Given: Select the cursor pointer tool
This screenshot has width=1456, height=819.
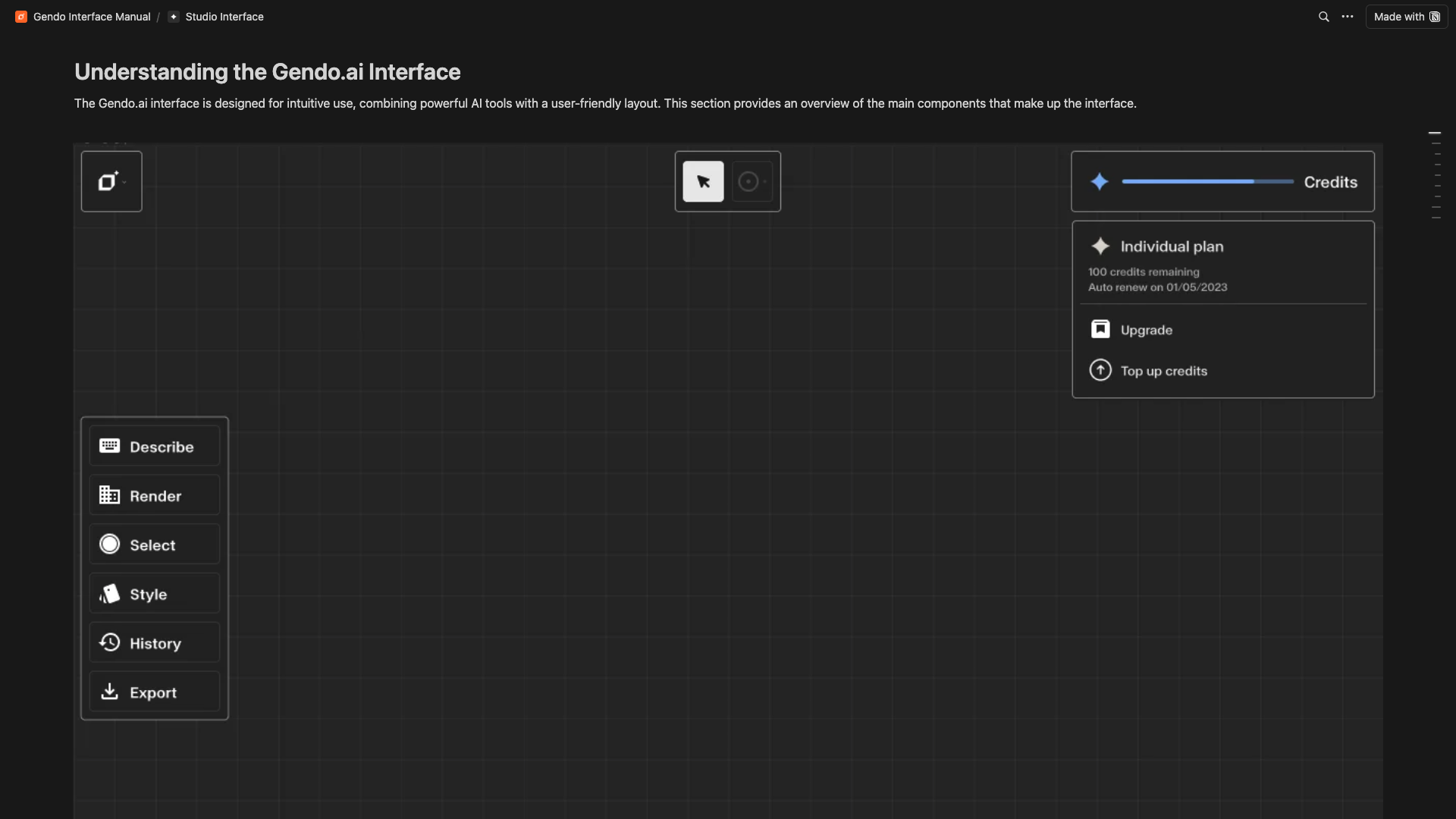Looking at the screenshot, I should [x=703, y=181].
